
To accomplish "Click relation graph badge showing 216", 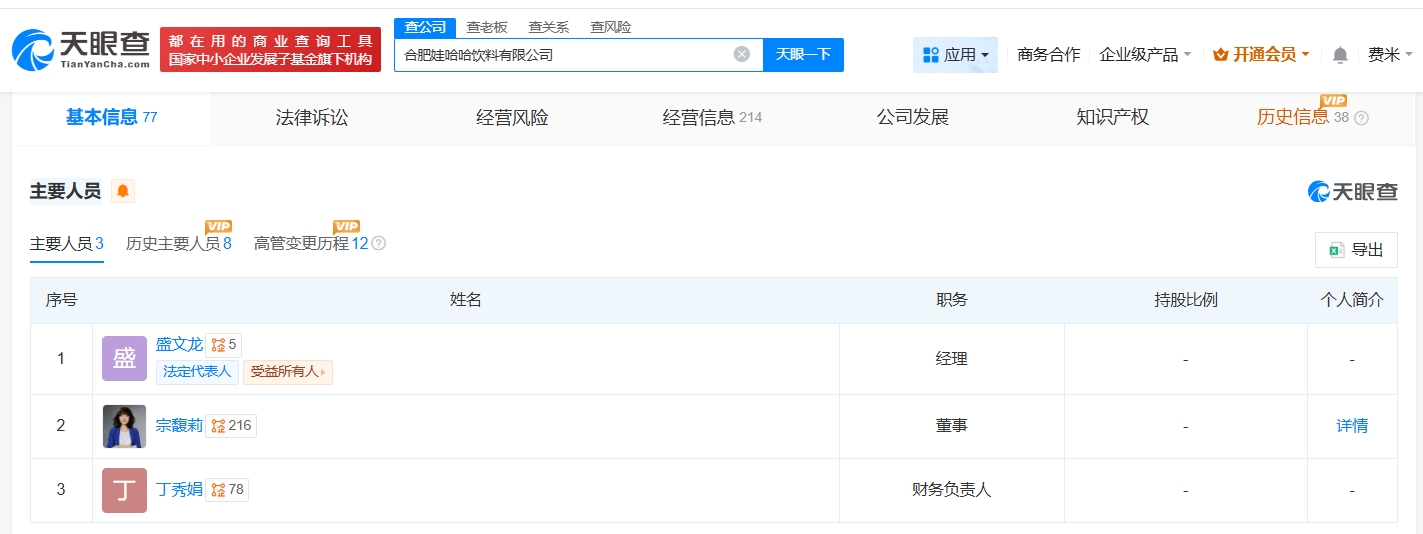I will point(231,426).
